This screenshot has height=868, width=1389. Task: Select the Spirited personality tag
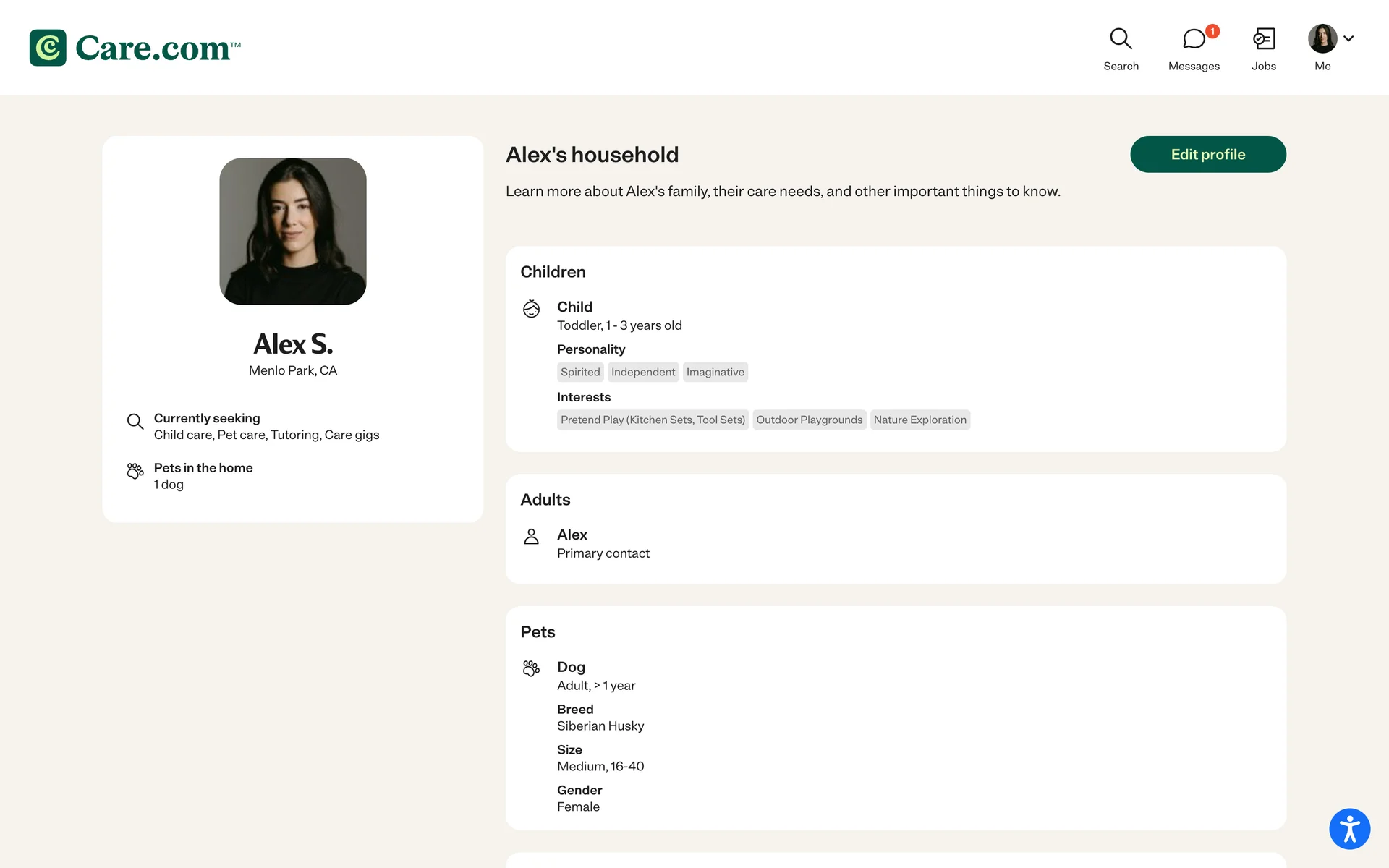click(580, 372)
